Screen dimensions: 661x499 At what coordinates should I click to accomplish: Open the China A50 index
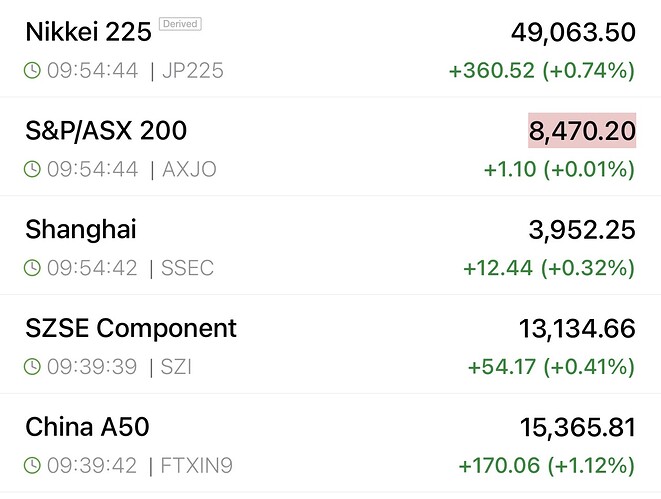(87, 427)
